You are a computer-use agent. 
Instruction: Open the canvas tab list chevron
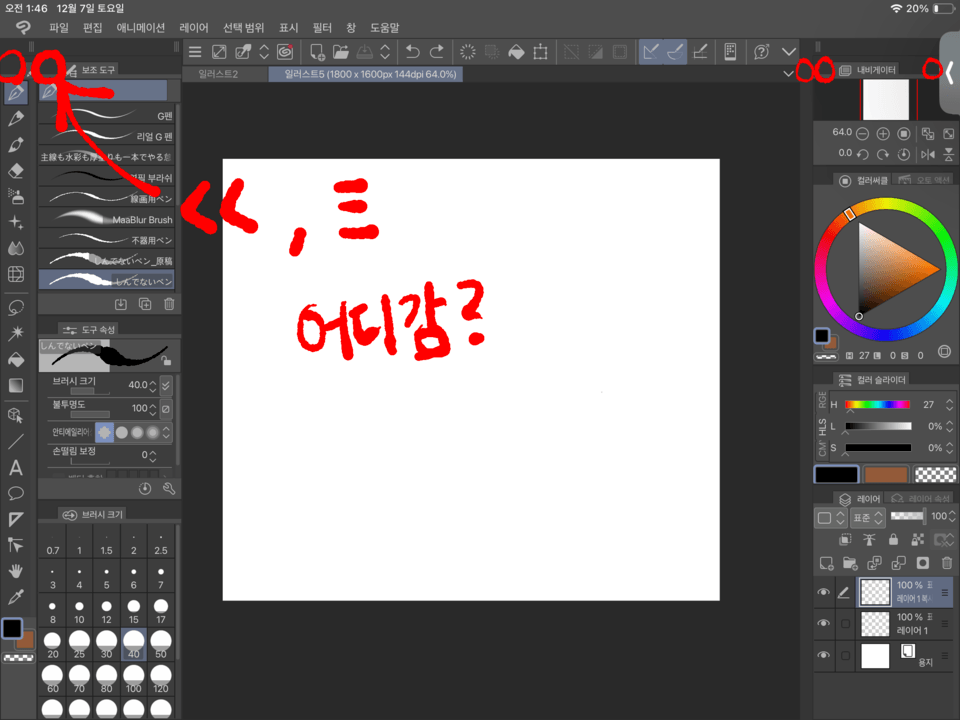[789, 74]
